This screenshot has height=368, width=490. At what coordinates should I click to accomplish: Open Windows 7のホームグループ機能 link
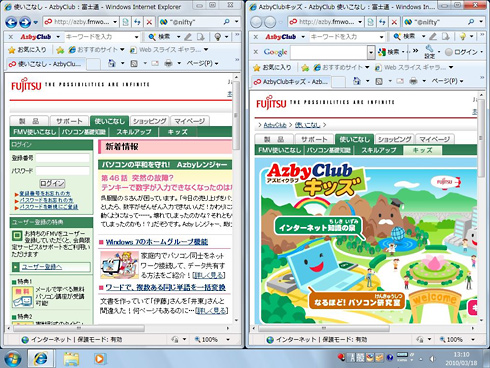point(157,242)
